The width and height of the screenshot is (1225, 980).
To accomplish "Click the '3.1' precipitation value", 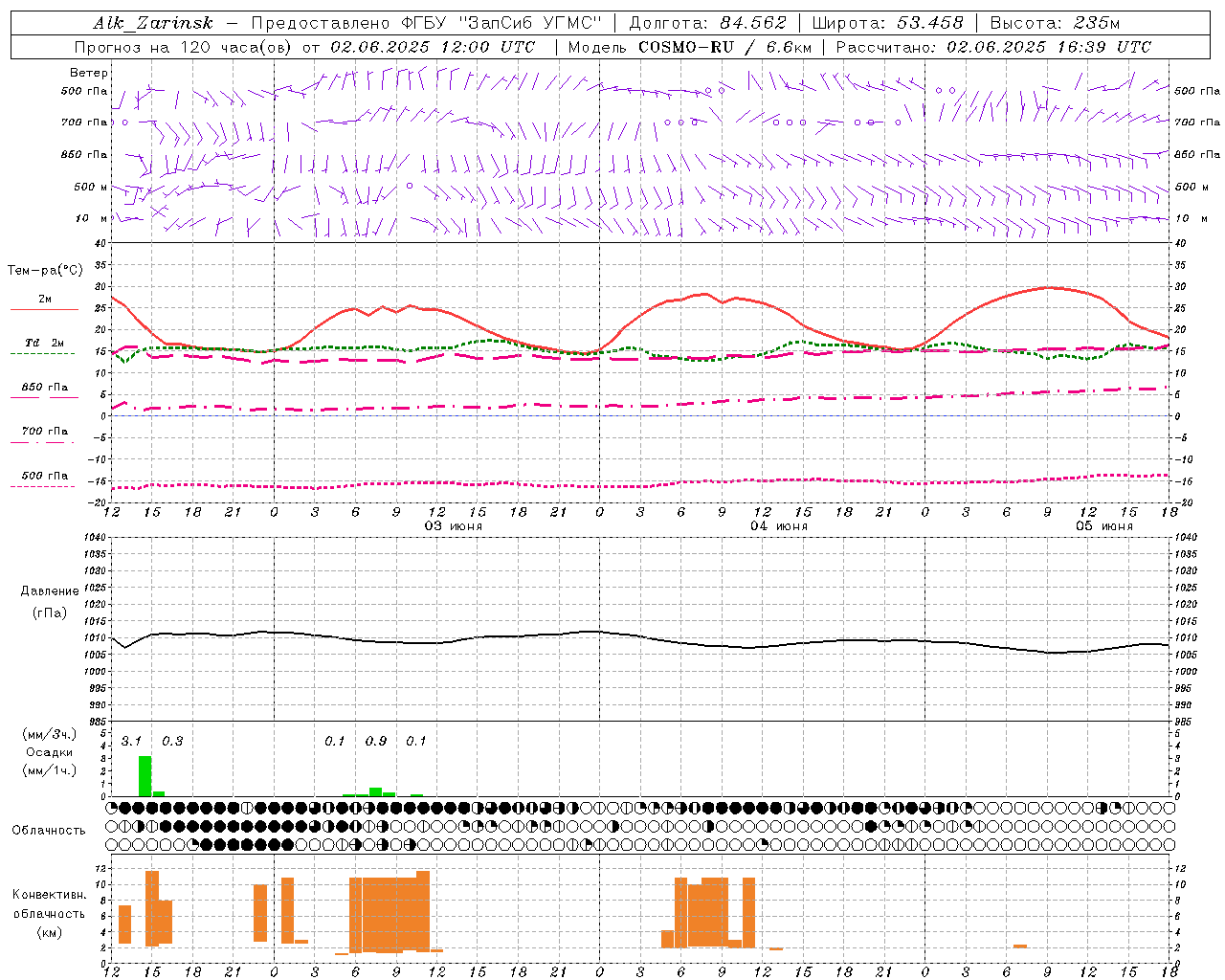I will point(131,742).
